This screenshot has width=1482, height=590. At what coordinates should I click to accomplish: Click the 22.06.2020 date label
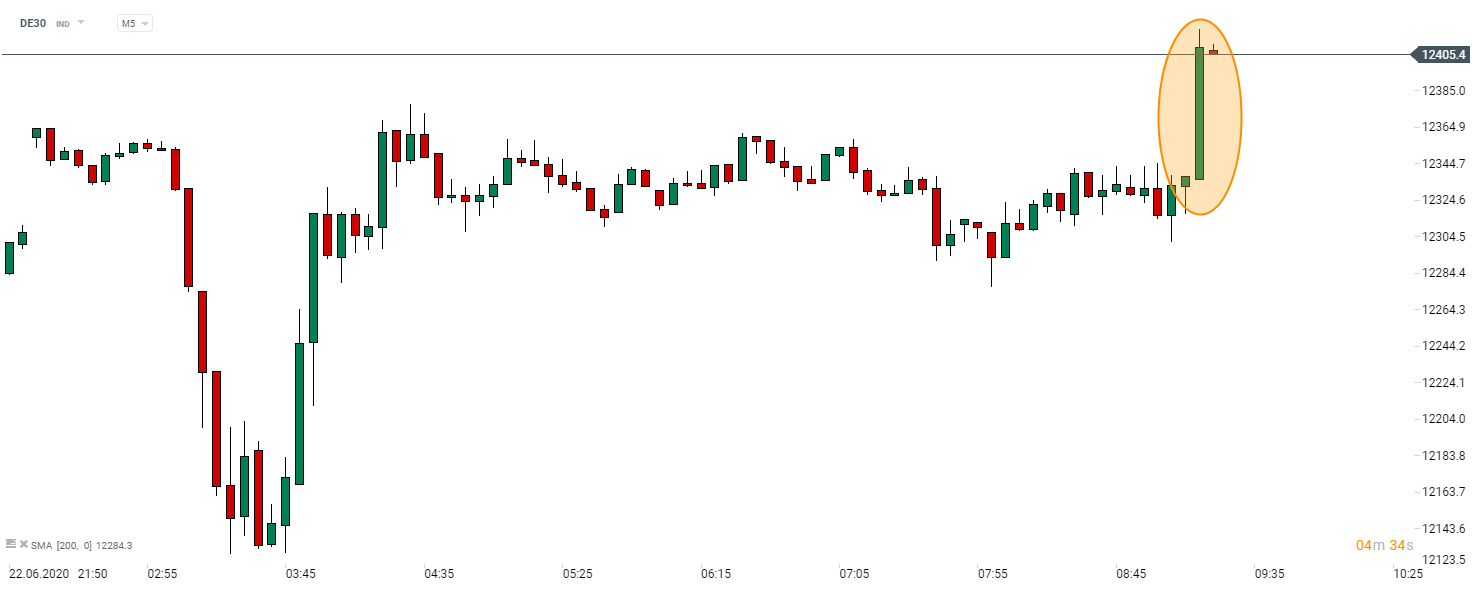[39, 574]
